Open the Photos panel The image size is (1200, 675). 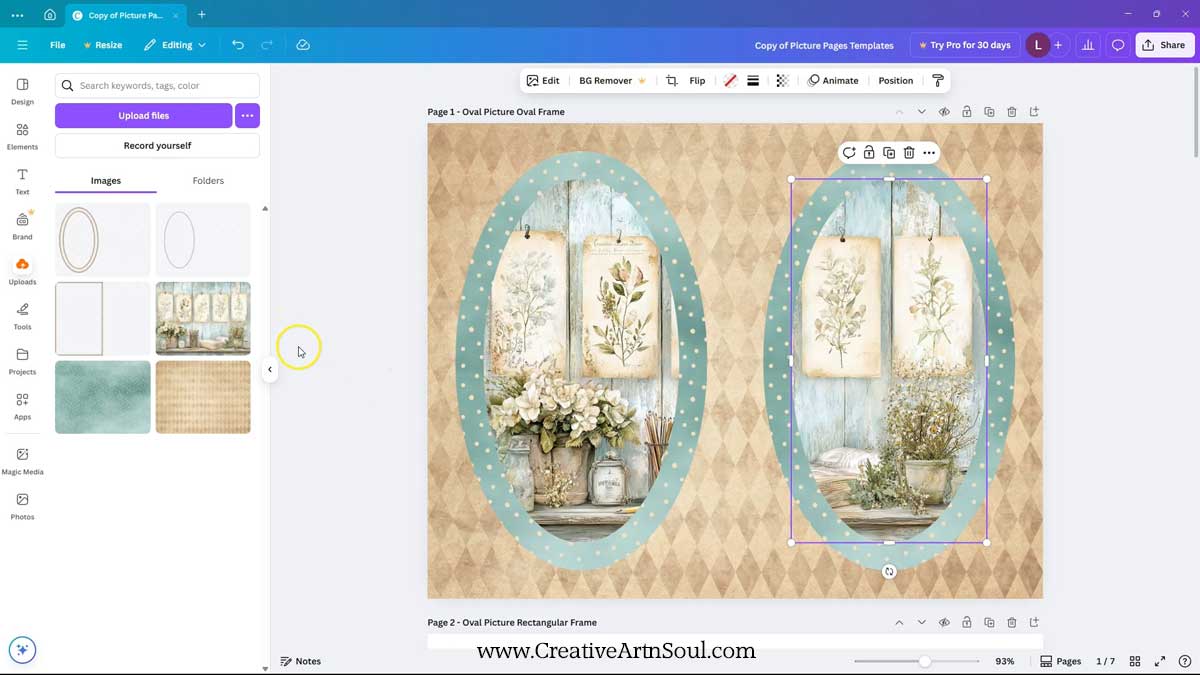coord(22,506)
